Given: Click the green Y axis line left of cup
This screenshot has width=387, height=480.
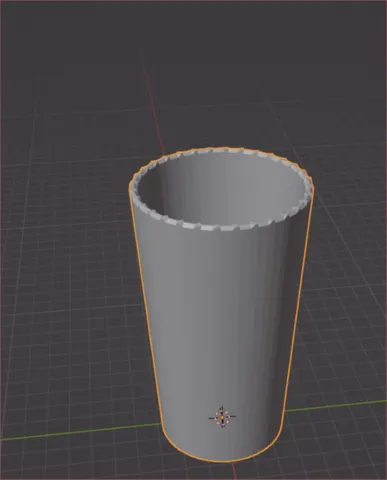Looking at the screenshot, I should pos(80,432).
